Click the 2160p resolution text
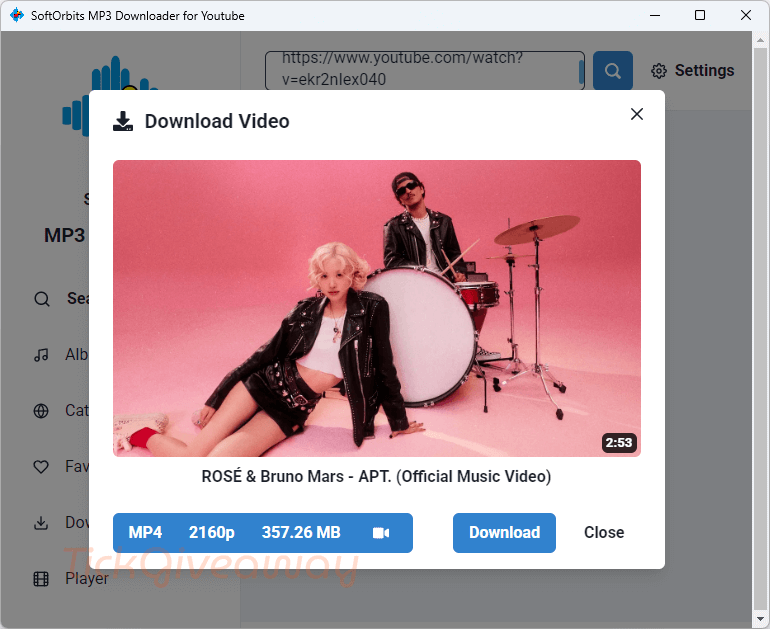Image resolution: width=770 pixels, height=629 pixels. pyautogui.click(x=212, y=532)
